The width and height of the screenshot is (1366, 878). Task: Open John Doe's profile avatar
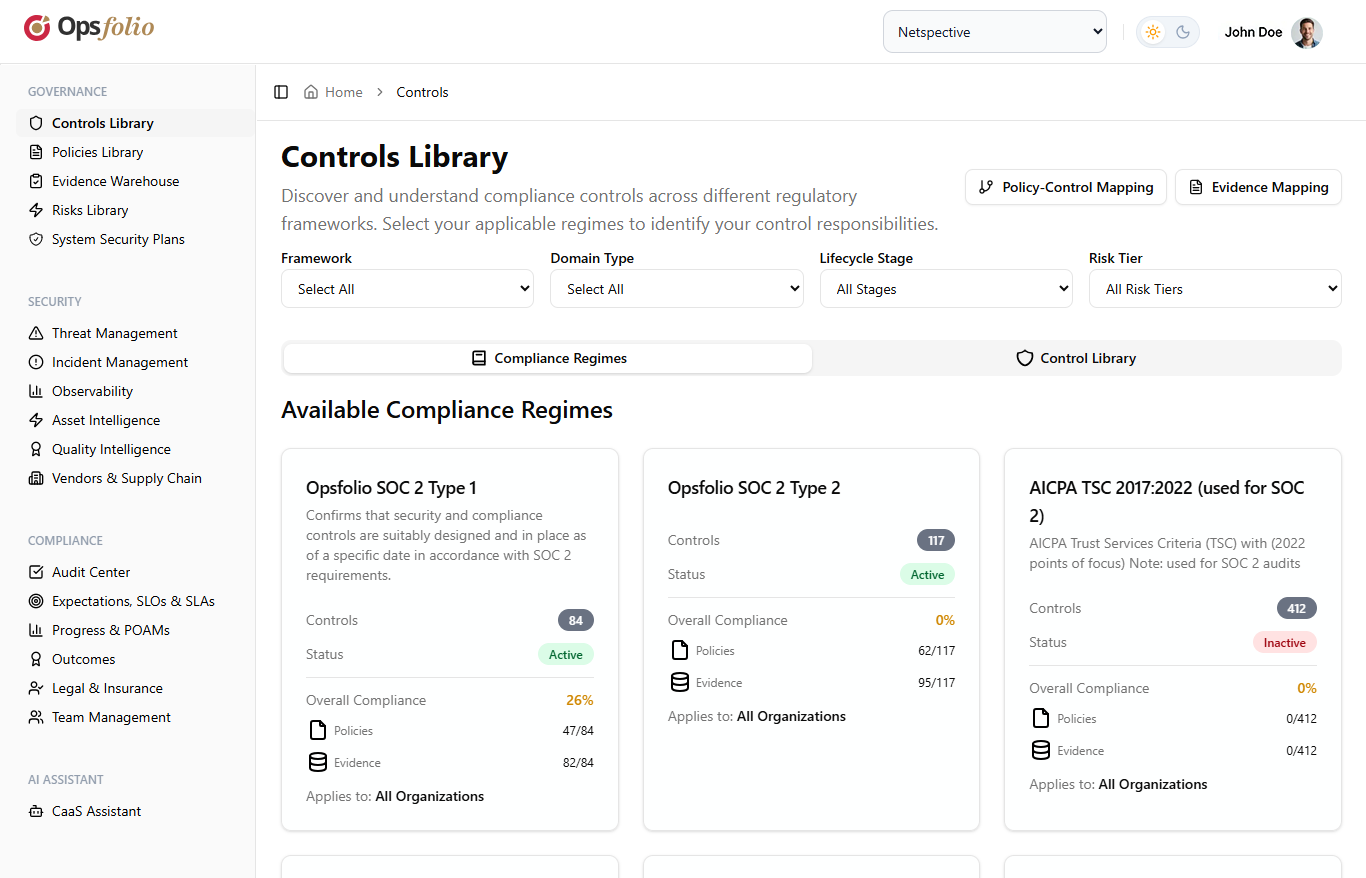(1307, 31)
